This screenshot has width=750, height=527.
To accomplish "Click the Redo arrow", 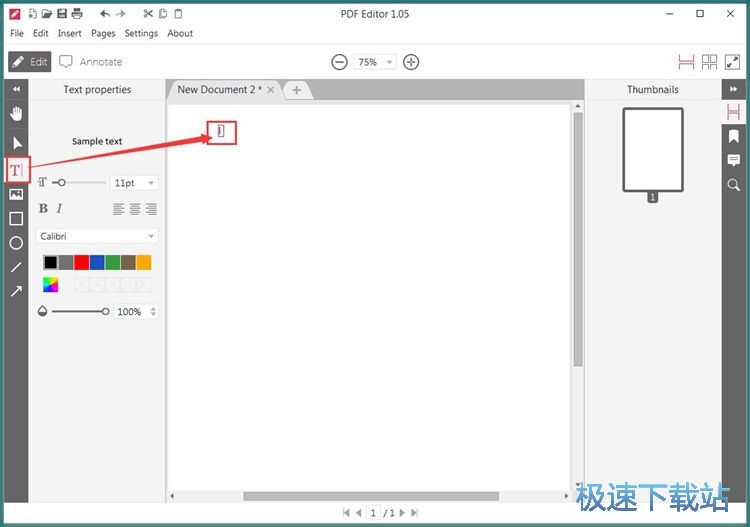I will pyautogui.click(x=120, y=13).
